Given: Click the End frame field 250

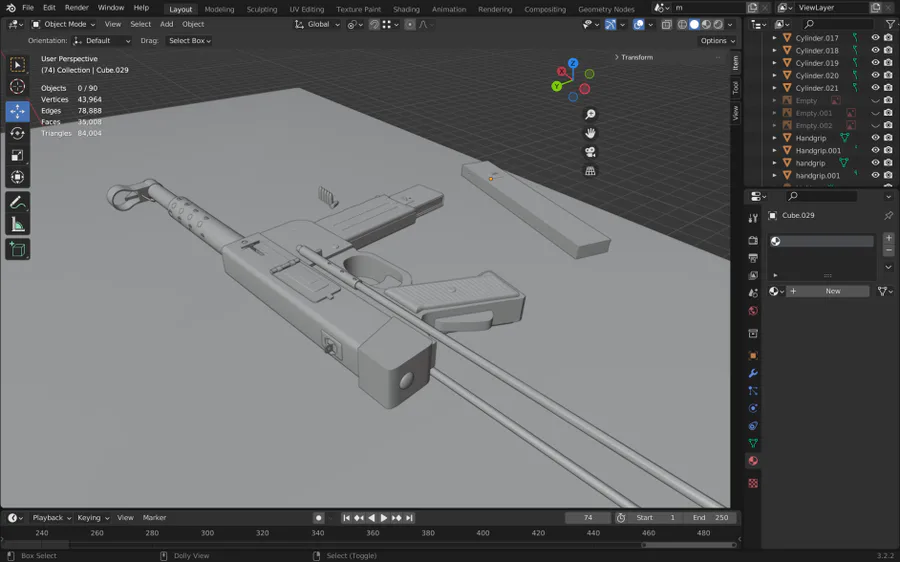Looking at the screenshot, I should coord(711,517).
